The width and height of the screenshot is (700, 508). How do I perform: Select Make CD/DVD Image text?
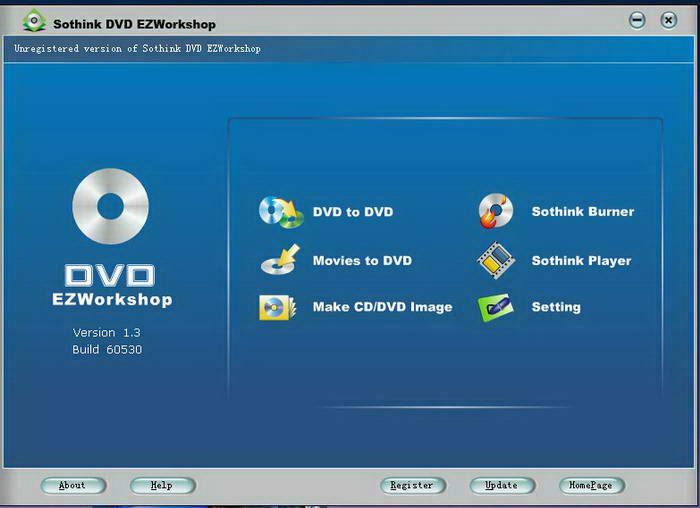[383, 307]
